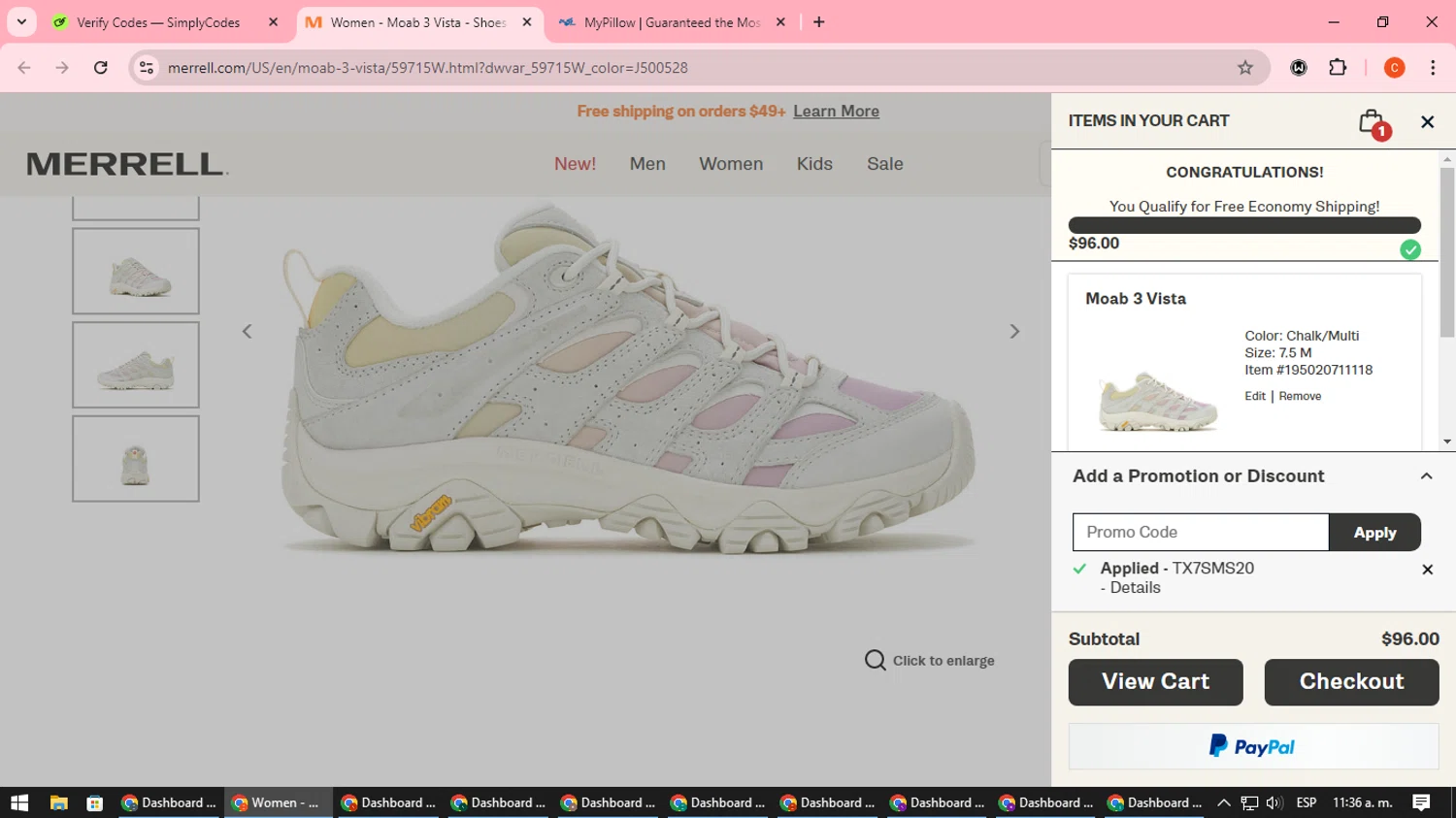
Task: Select the first visible shoe side thumbnail
Action: tap(136, 271)
